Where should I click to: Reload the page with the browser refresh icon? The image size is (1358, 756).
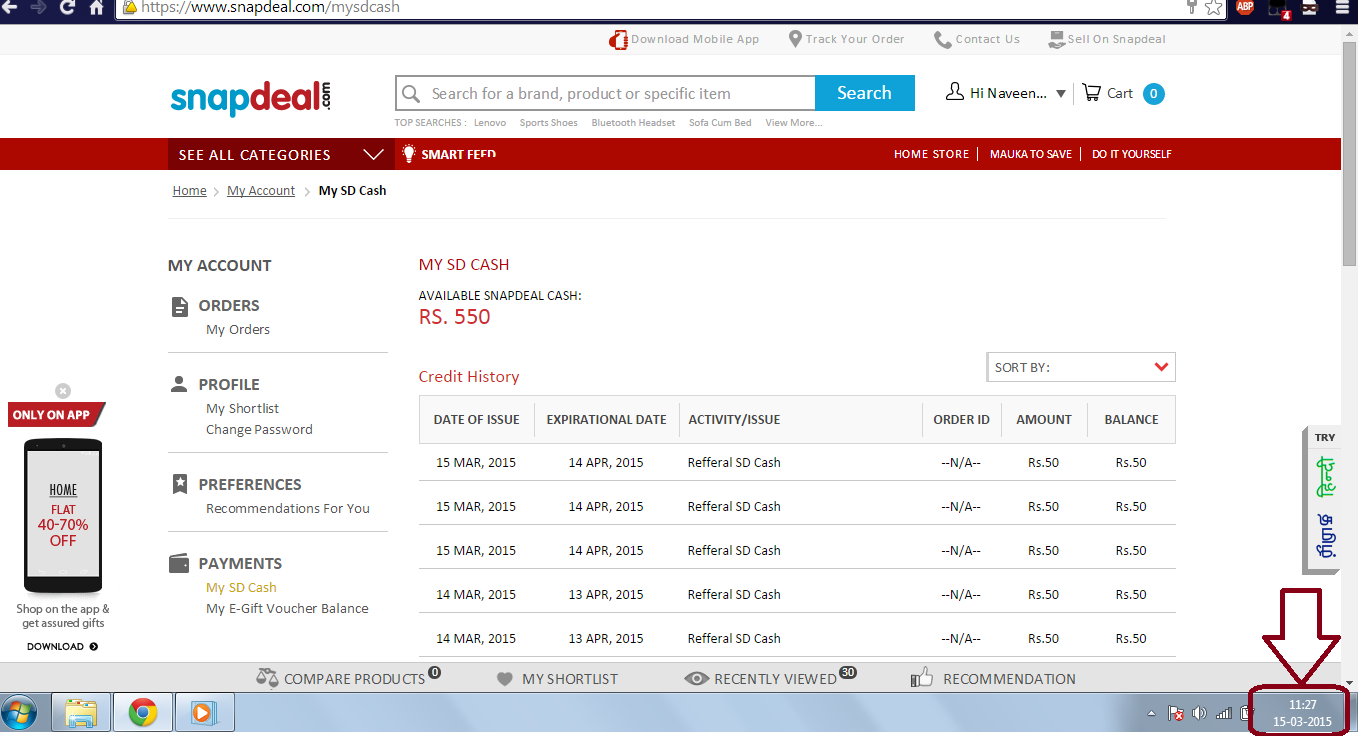pos(67,7)
